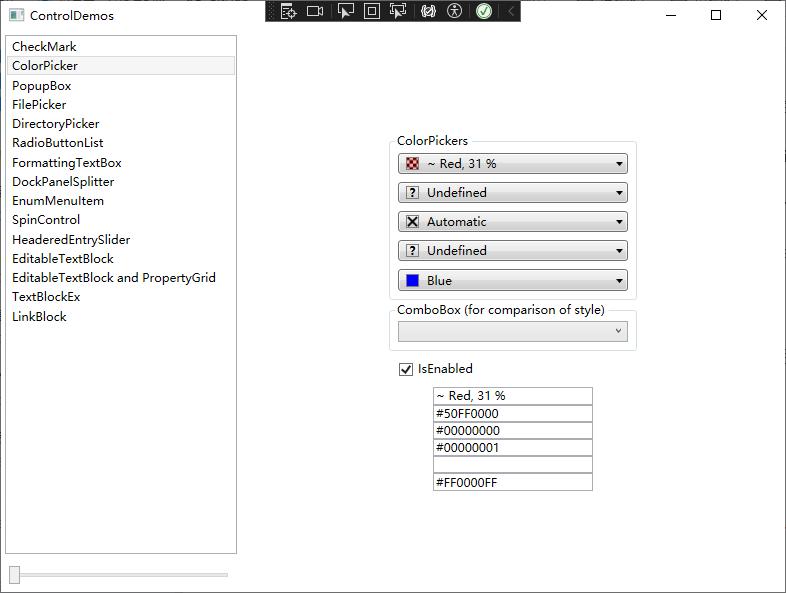
Task: Expand the empty comparison ComboBox
Action: coord(512,331)
